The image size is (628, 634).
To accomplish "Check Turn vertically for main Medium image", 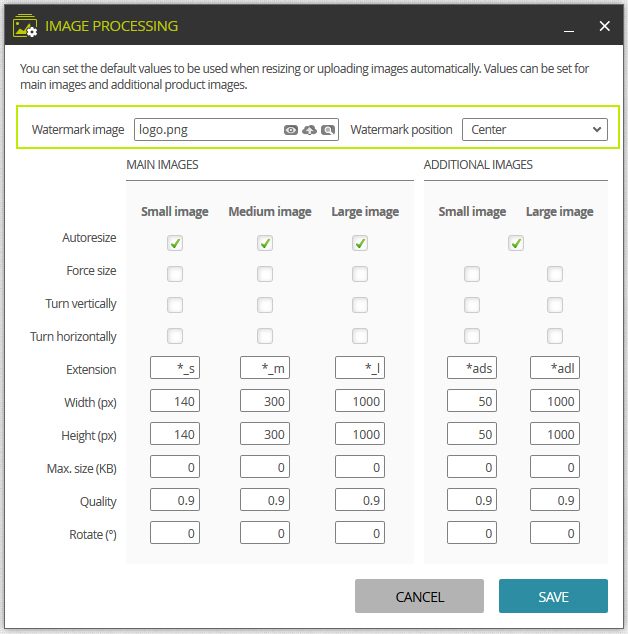I will [x=265, y=305].
